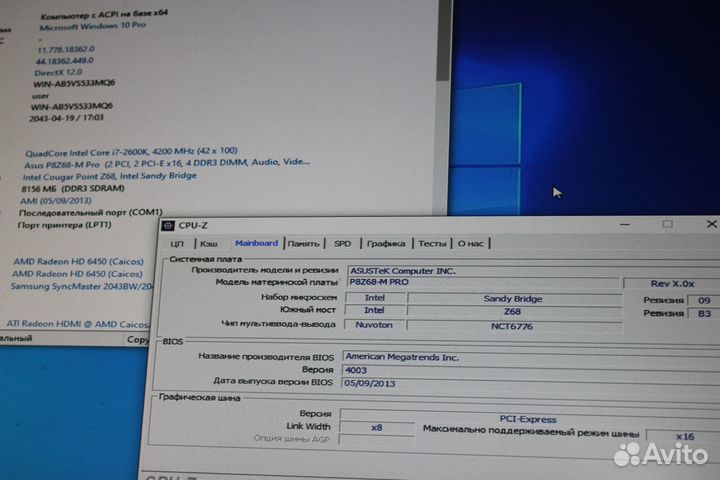Viewport: 720px width, 480px height.
Task: Open Microsoft Windows 10 Pro link
Action: pos(92,26)
